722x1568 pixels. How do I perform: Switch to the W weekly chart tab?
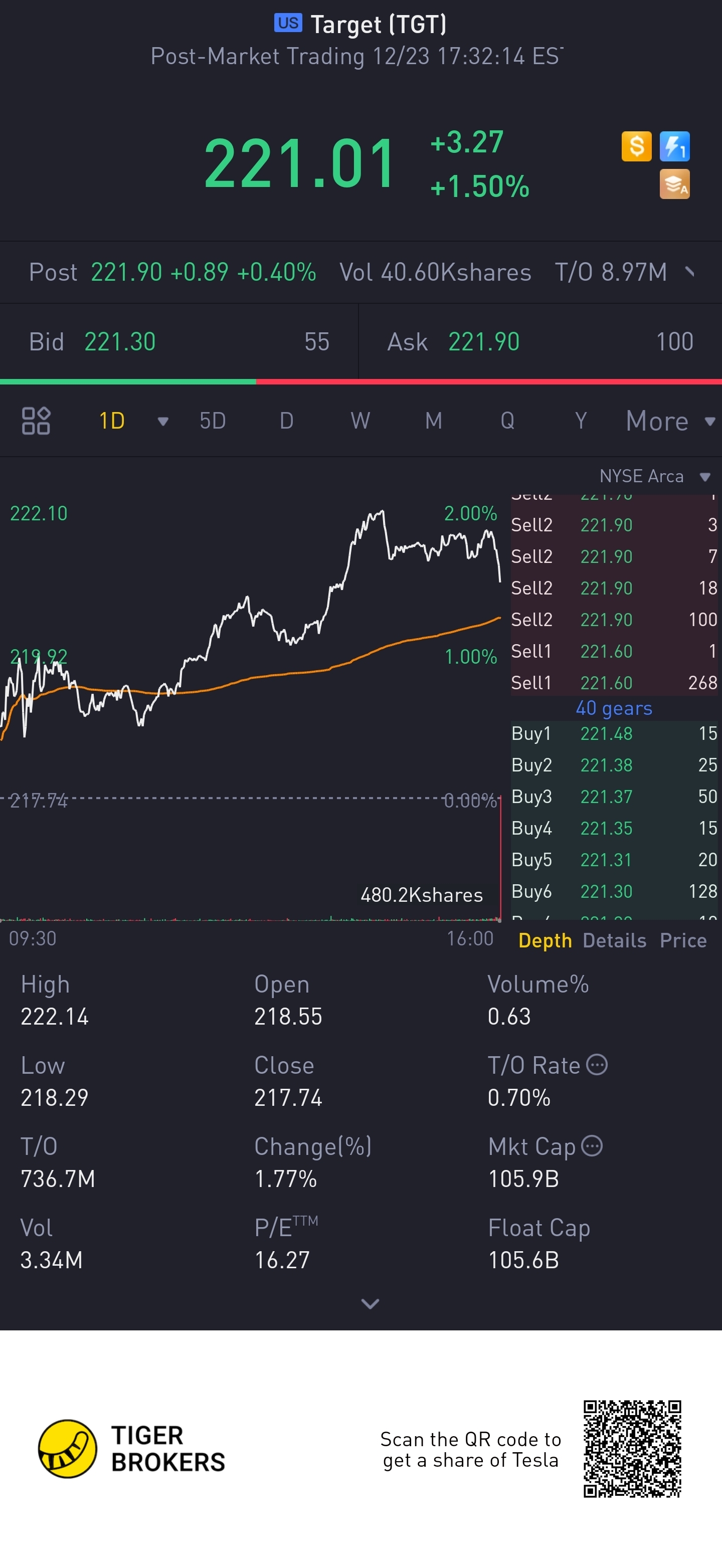(x=360, y=421)
